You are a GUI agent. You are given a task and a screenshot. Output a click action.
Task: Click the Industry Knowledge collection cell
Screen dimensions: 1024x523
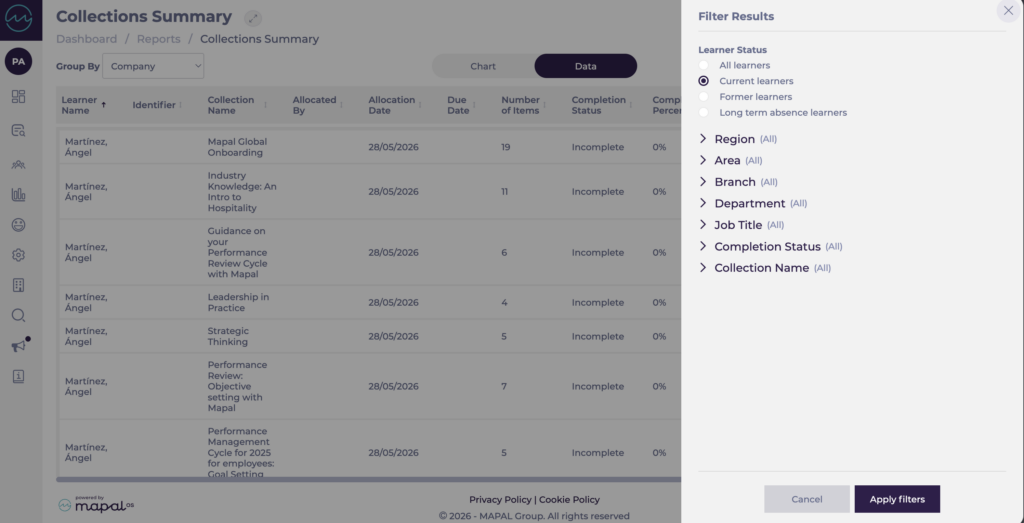tap(242, 192)
